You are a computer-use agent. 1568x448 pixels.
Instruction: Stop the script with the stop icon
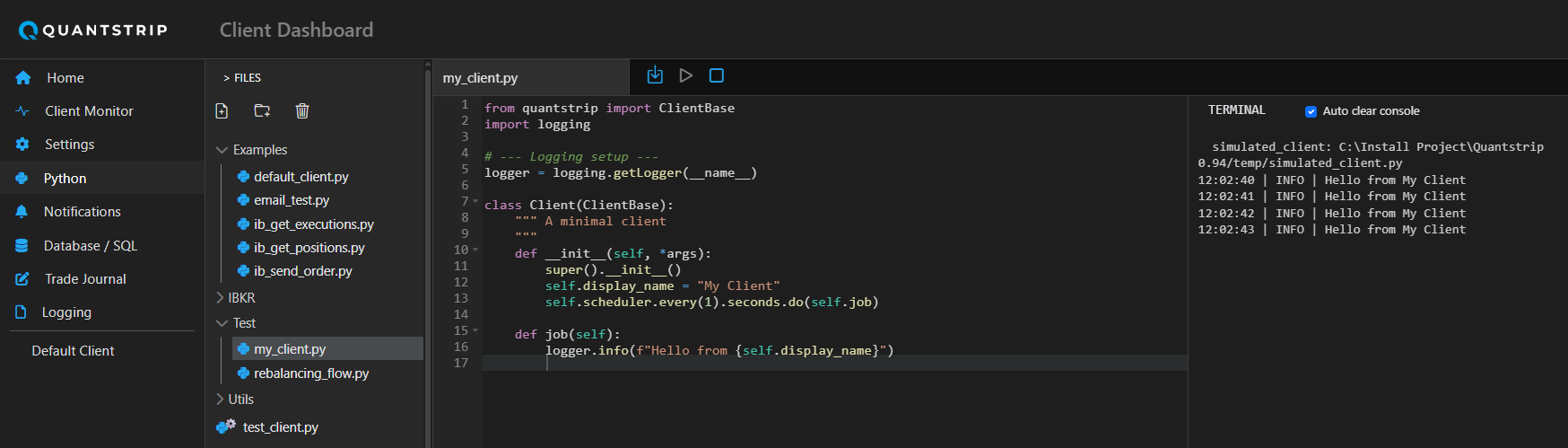717,75
